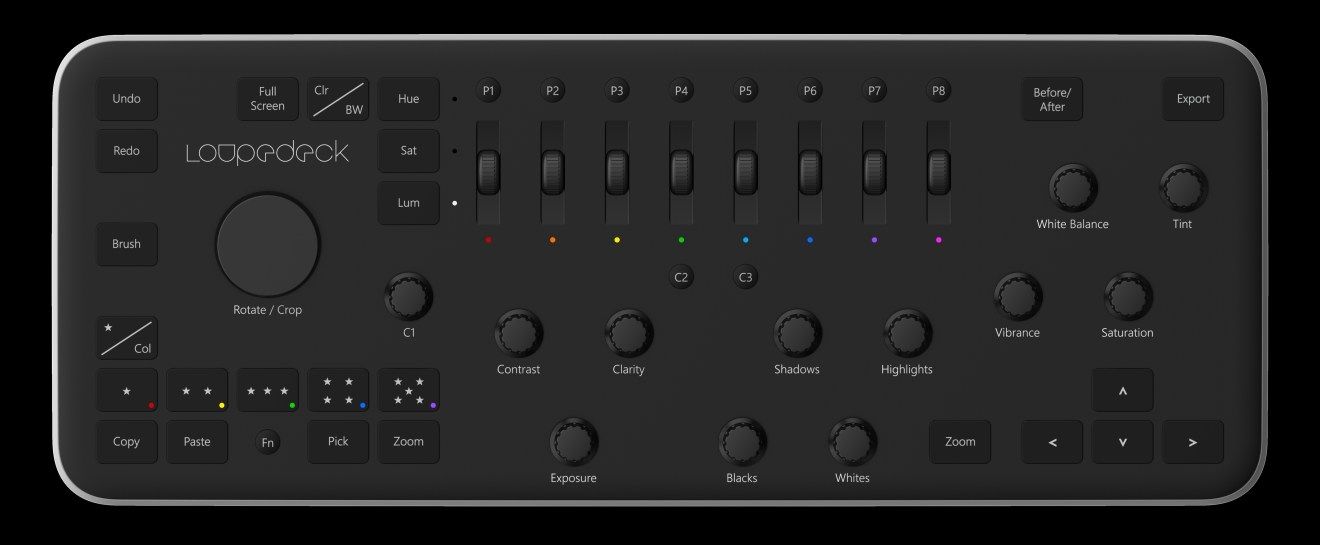Click the P2 preset button

tap(552, 91)
